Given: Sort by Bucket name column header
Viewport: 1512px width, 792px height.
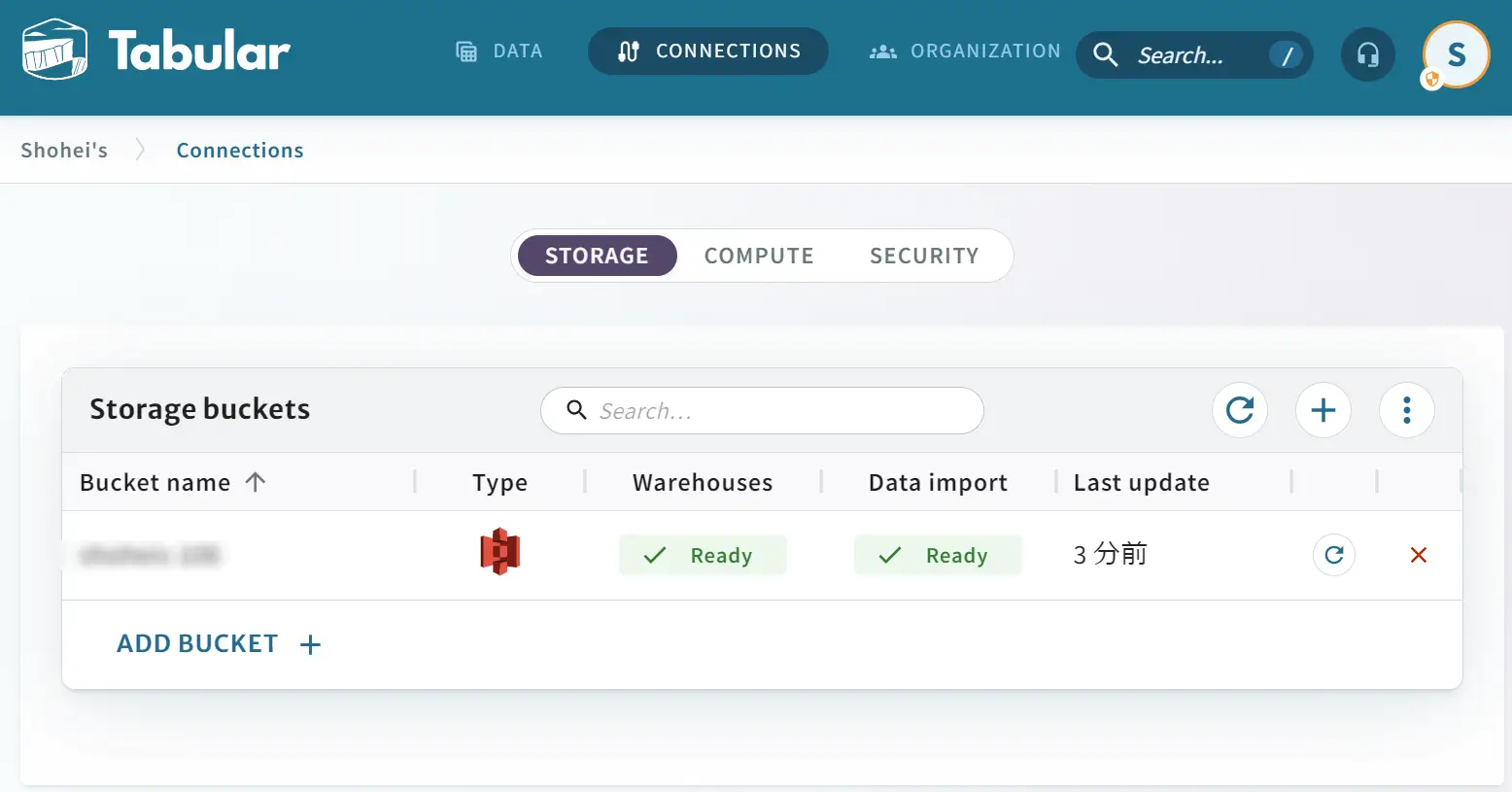Looking at the screenshot, I should click(x=155, y=483).
